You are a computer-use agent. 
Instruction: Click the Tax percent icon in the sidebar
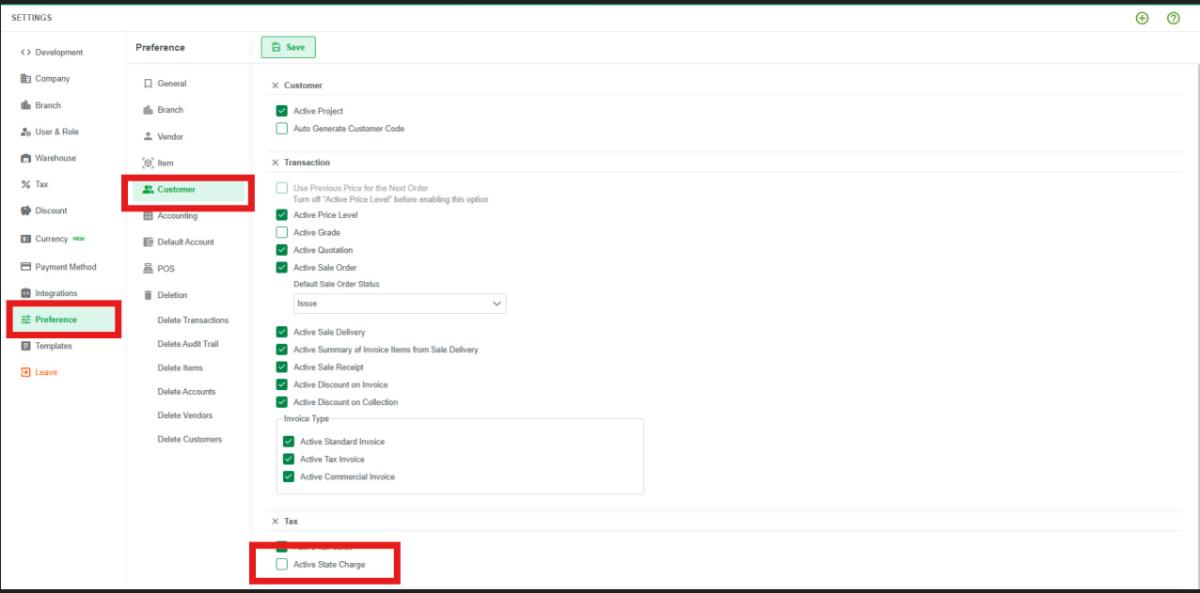[26, 184]
